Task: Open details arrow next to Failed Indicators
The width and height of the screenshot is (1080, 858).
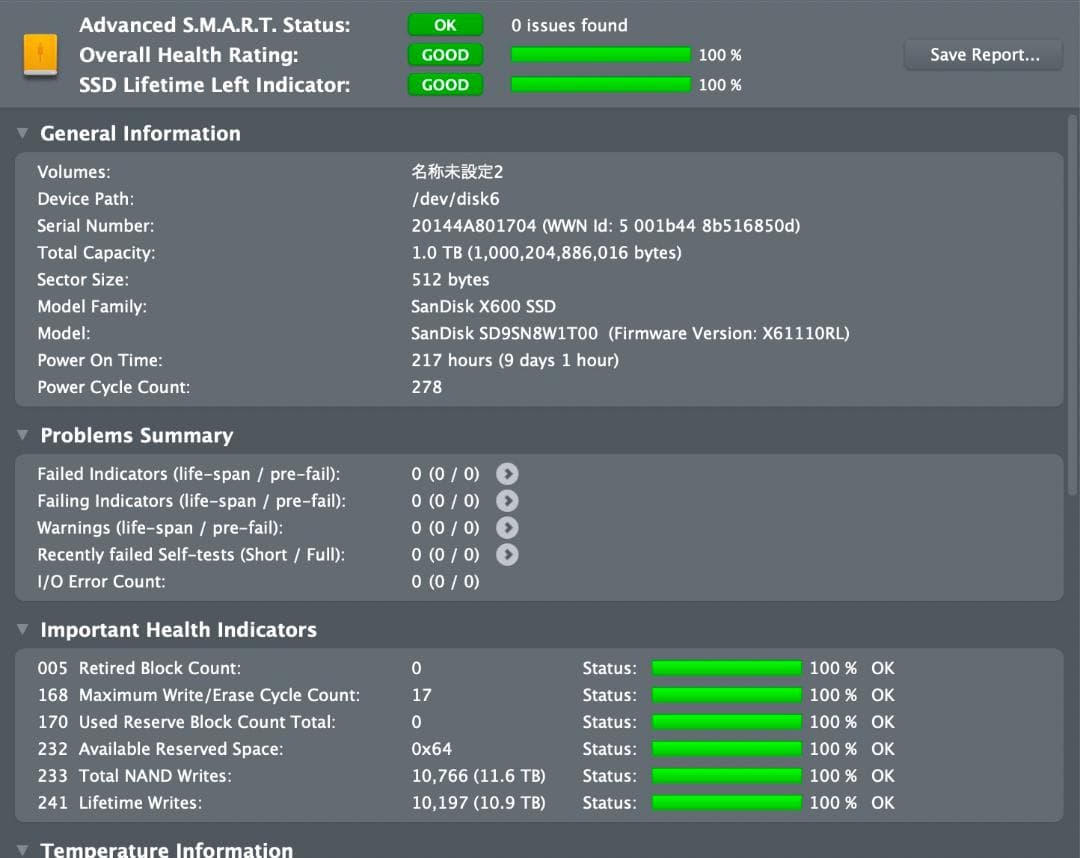Action: (x=507, y=473)
